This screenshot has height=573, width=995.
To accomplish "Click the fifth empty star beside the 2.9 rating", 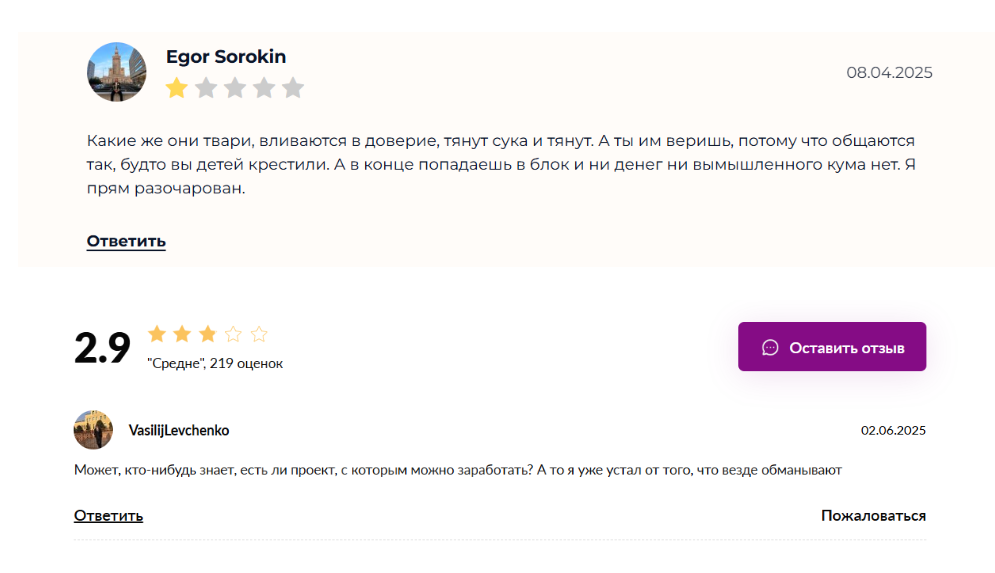I will 259,334.
